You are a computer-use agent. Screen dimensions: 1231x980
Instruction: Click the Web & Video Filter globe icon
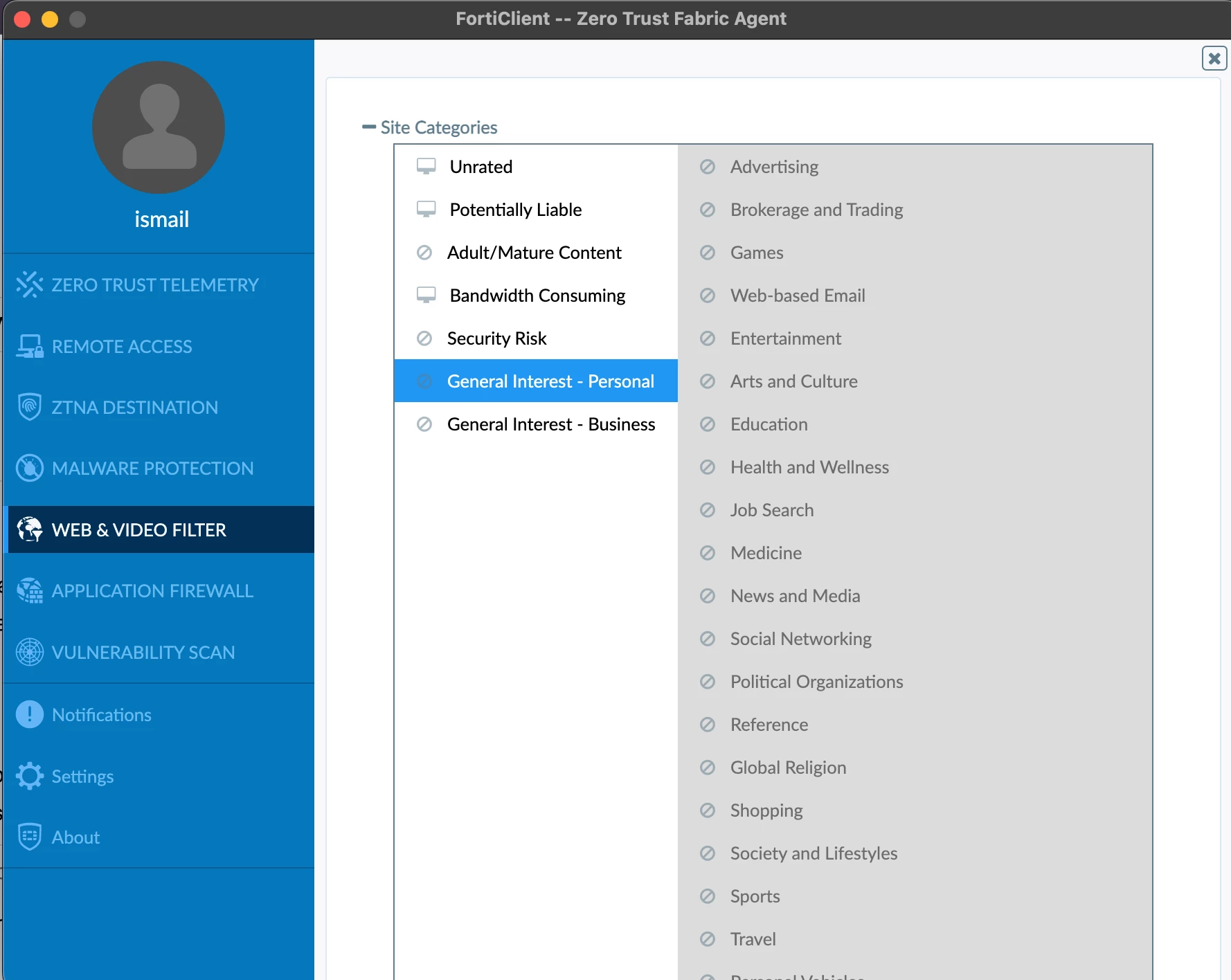click(x=30, y=529)
